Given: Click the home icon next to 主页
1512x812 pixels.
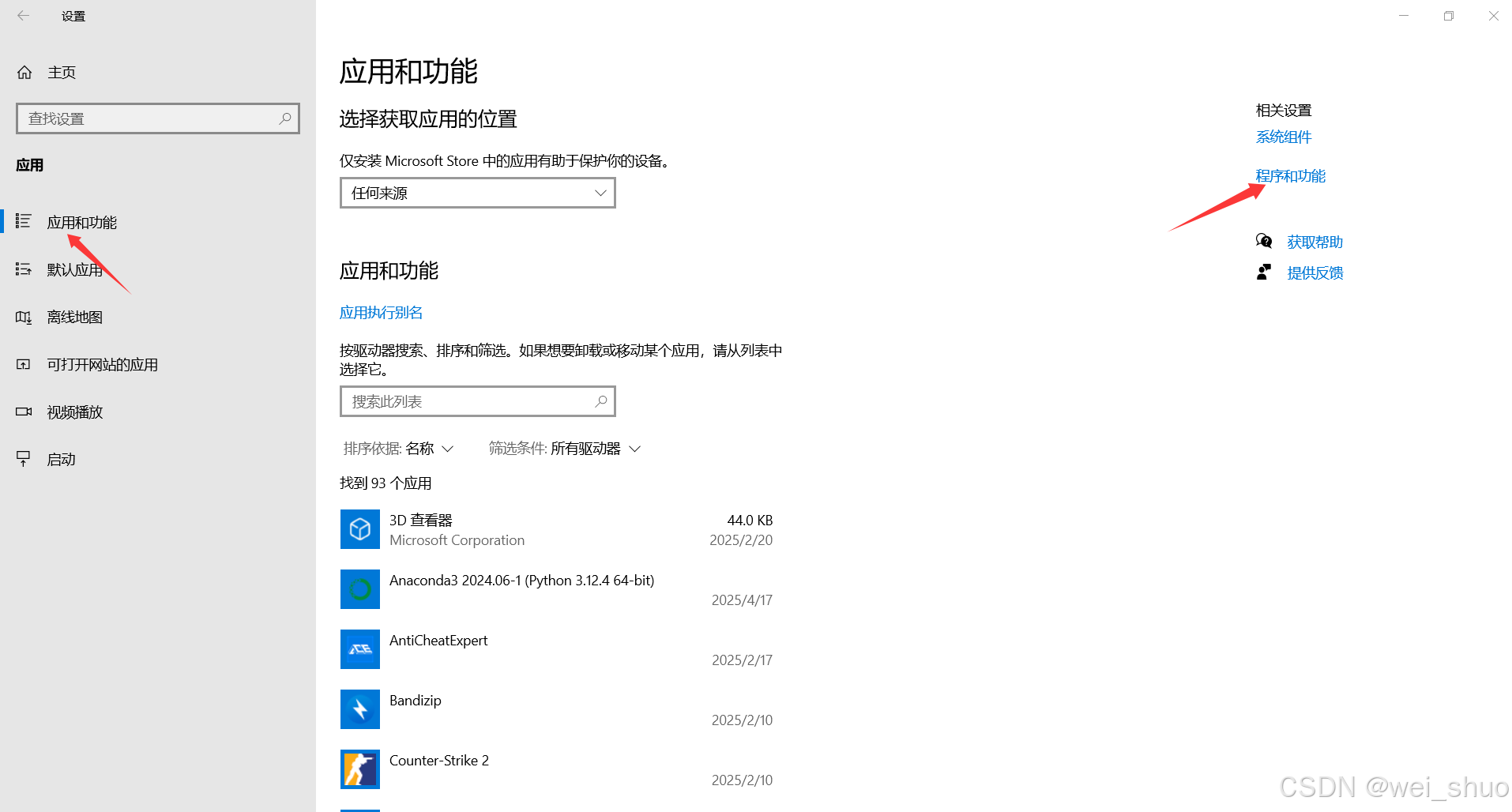Looking at the screenshot, I should coord(24,73).
